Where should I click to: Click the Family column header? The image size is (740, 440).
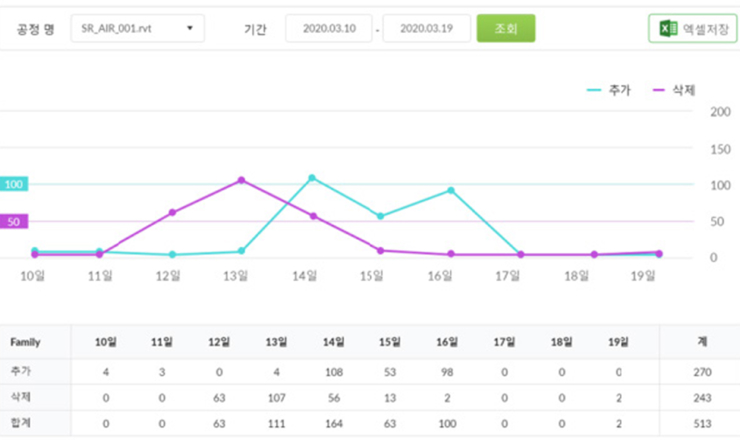point(25,342)
